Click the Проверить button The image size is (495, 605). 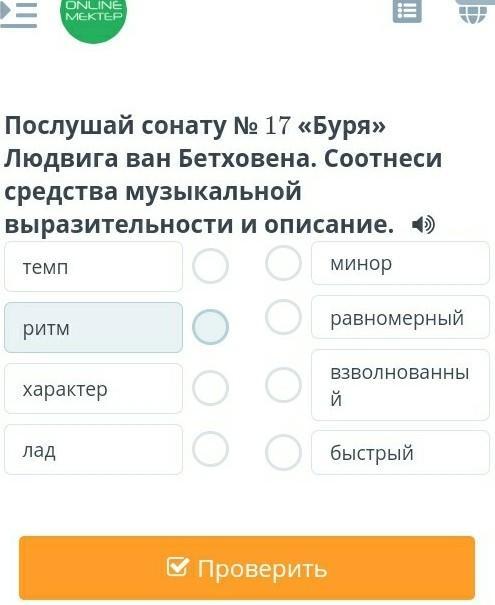[247, 568]
